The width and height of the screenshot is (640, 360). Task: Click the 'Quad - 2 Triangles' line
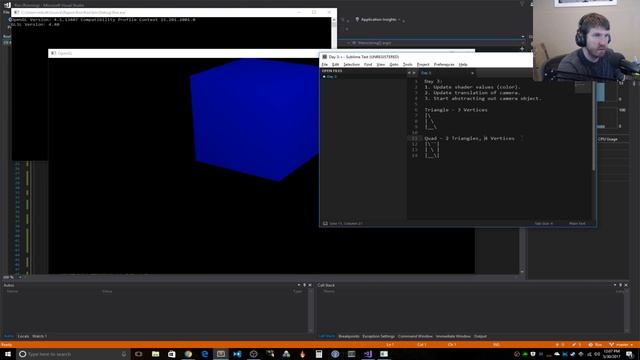[x=469, y=138]
